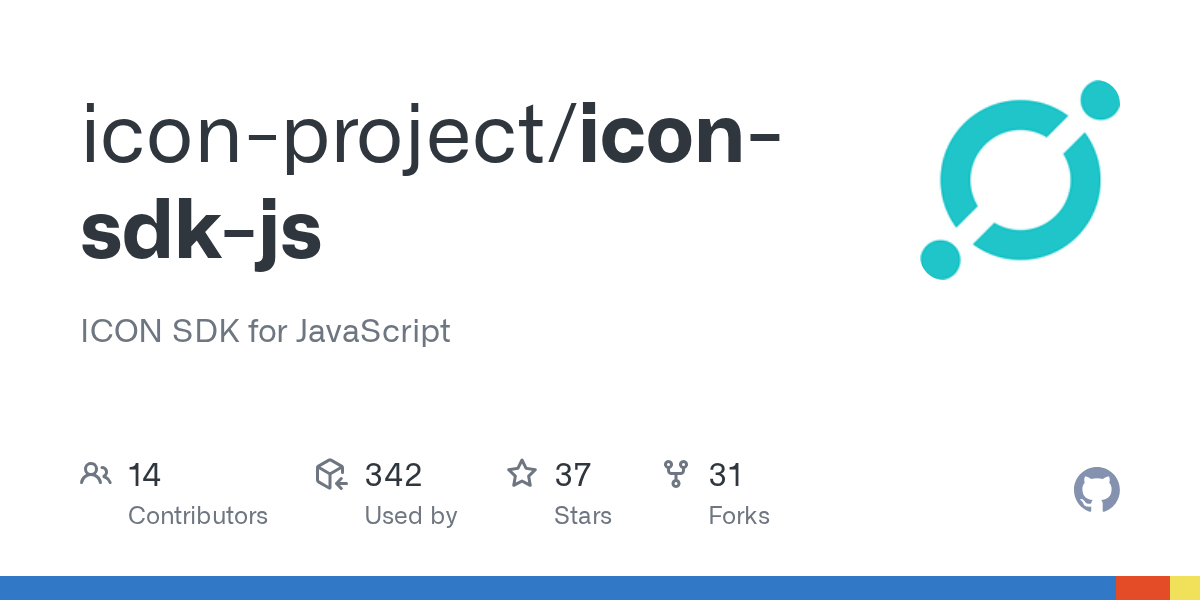
Task: Click the Used by package icon
Action: pos(331,474)
